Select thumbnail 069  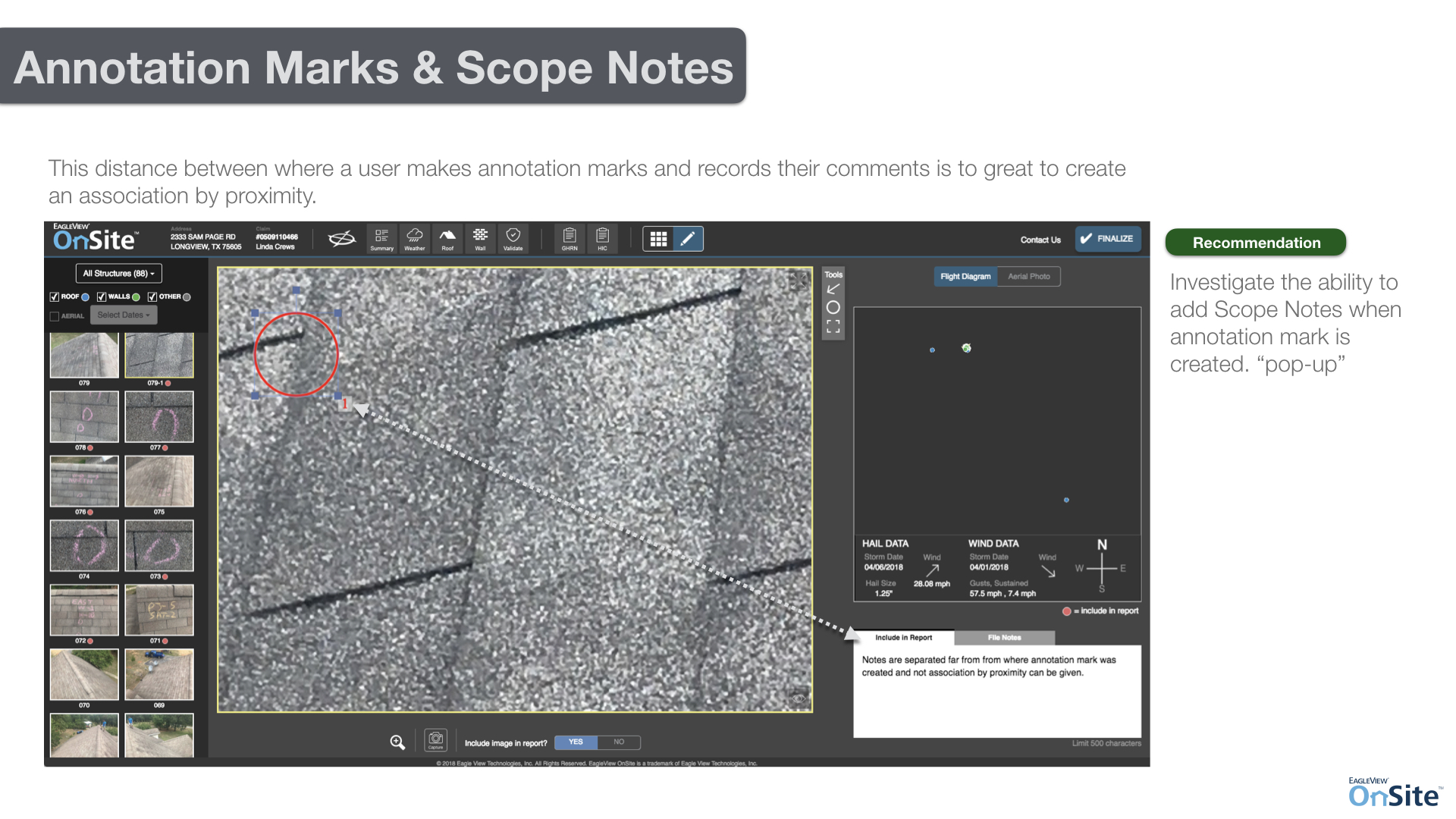[159, 674]
